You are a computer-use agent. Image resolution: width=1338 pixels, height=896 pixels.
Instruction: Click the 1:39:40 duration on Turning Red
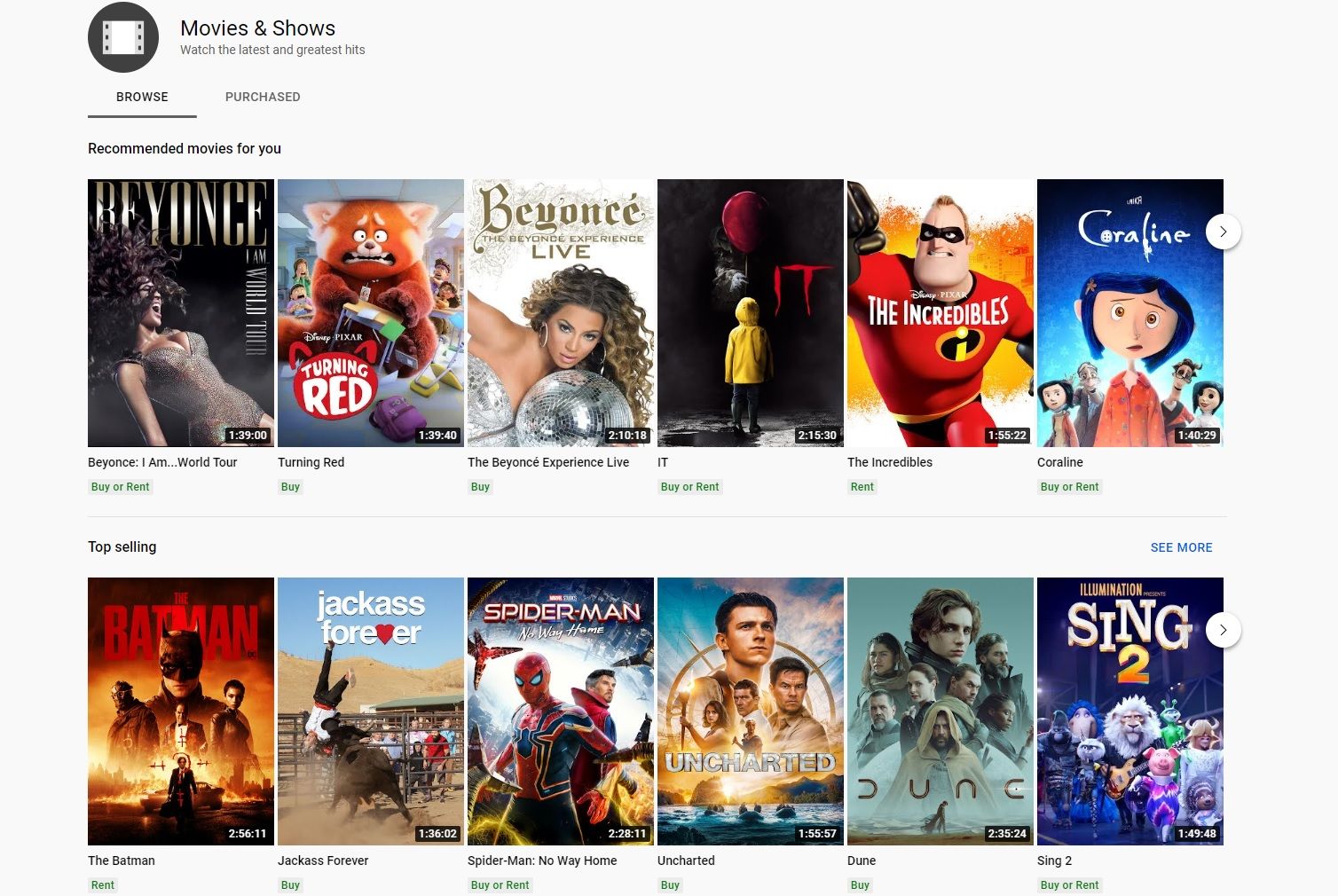[x=437, y=436]
